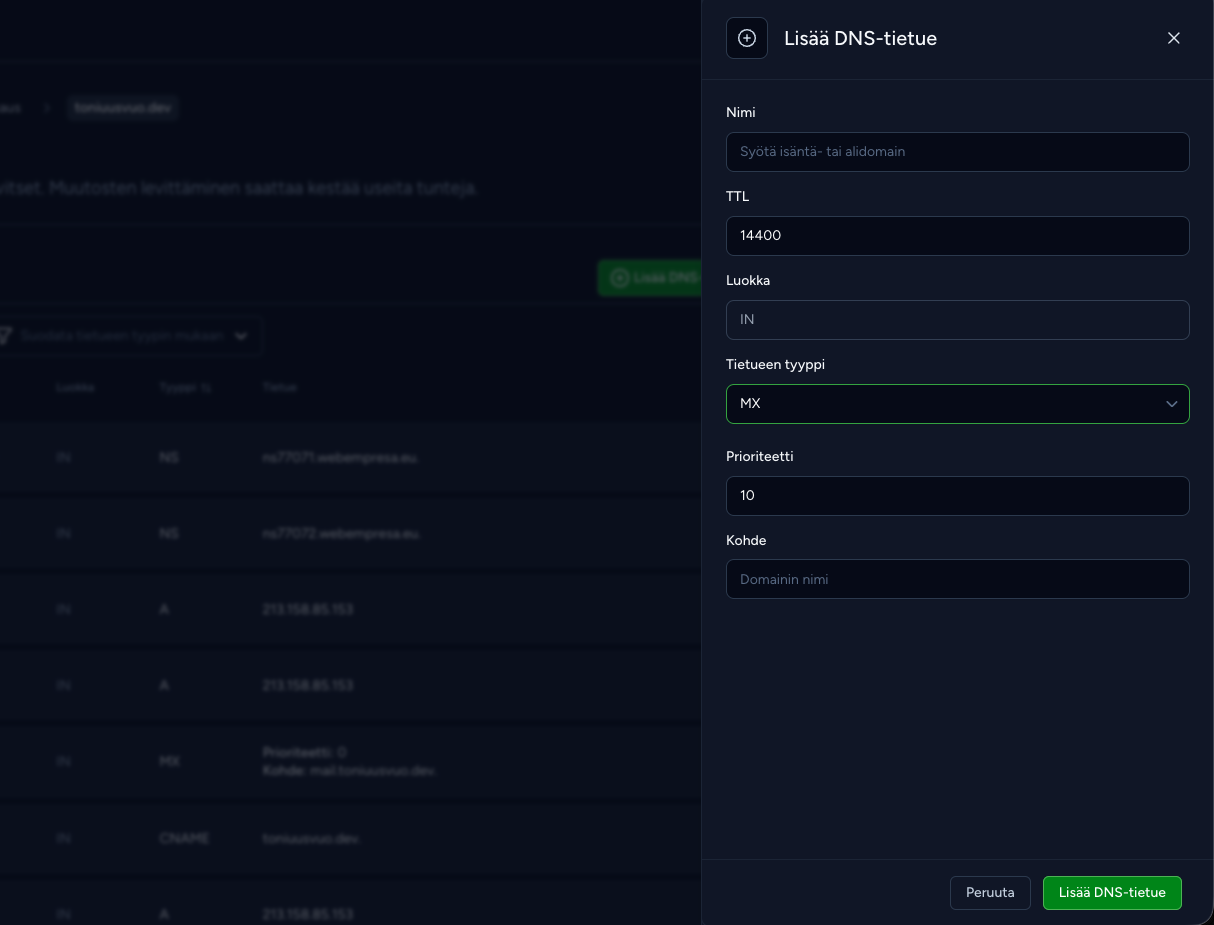Click the CNAME record type cell
1214x925 pixels.
184,838
